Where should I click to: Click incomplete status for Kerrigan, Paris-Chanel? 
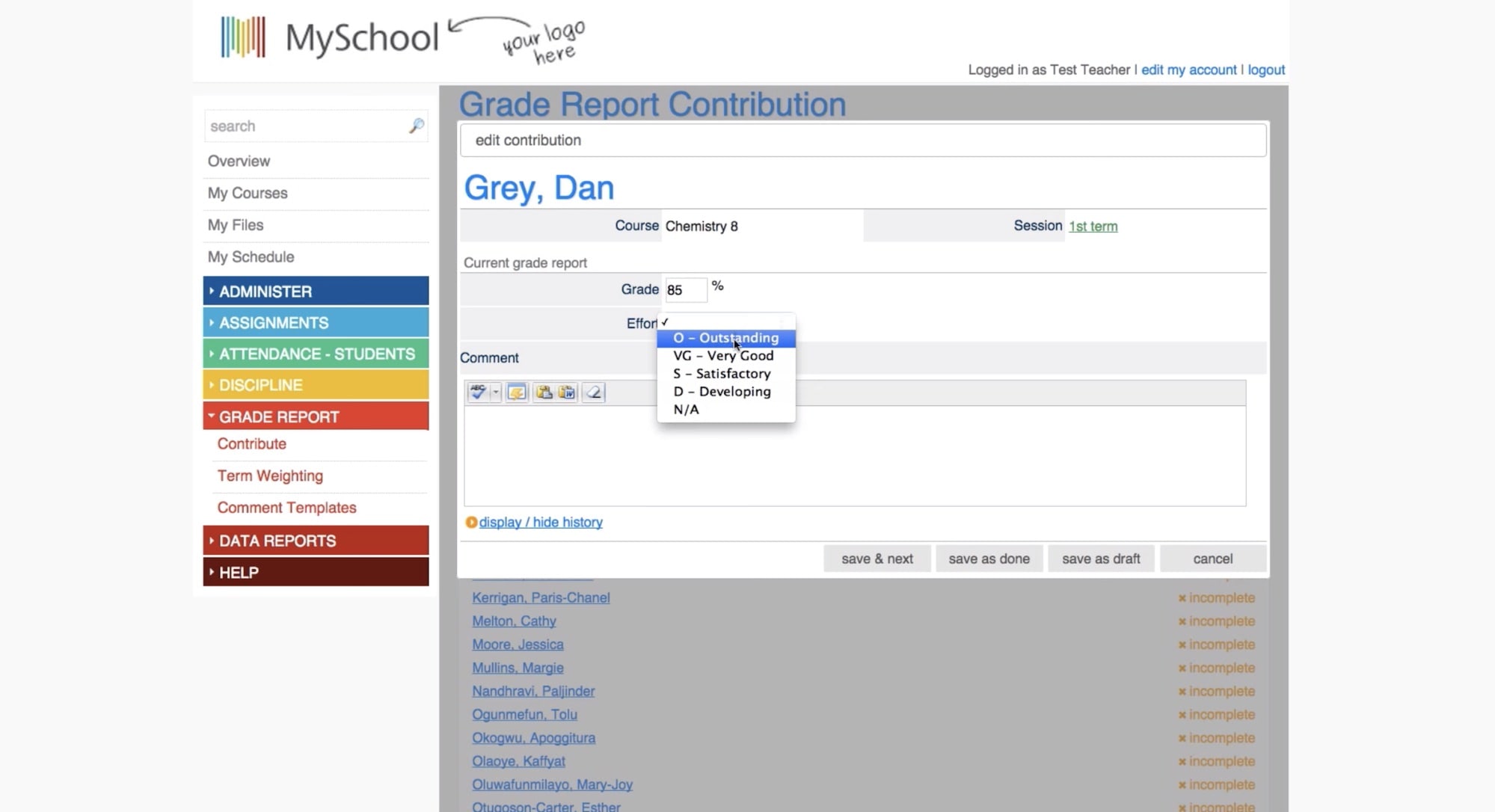pos(1216,598)
